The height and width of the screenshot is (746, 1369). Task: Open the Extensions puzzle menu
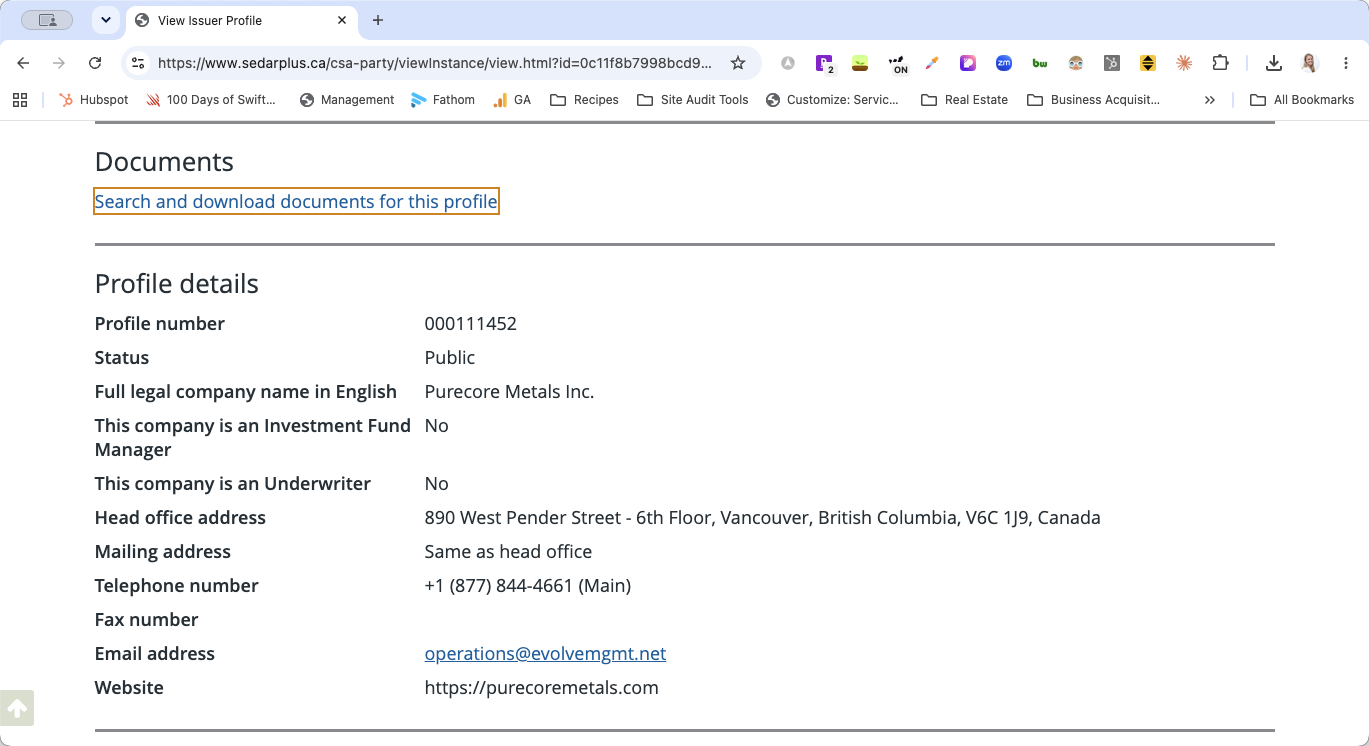pyautogui.click(x=1220, y=63)
